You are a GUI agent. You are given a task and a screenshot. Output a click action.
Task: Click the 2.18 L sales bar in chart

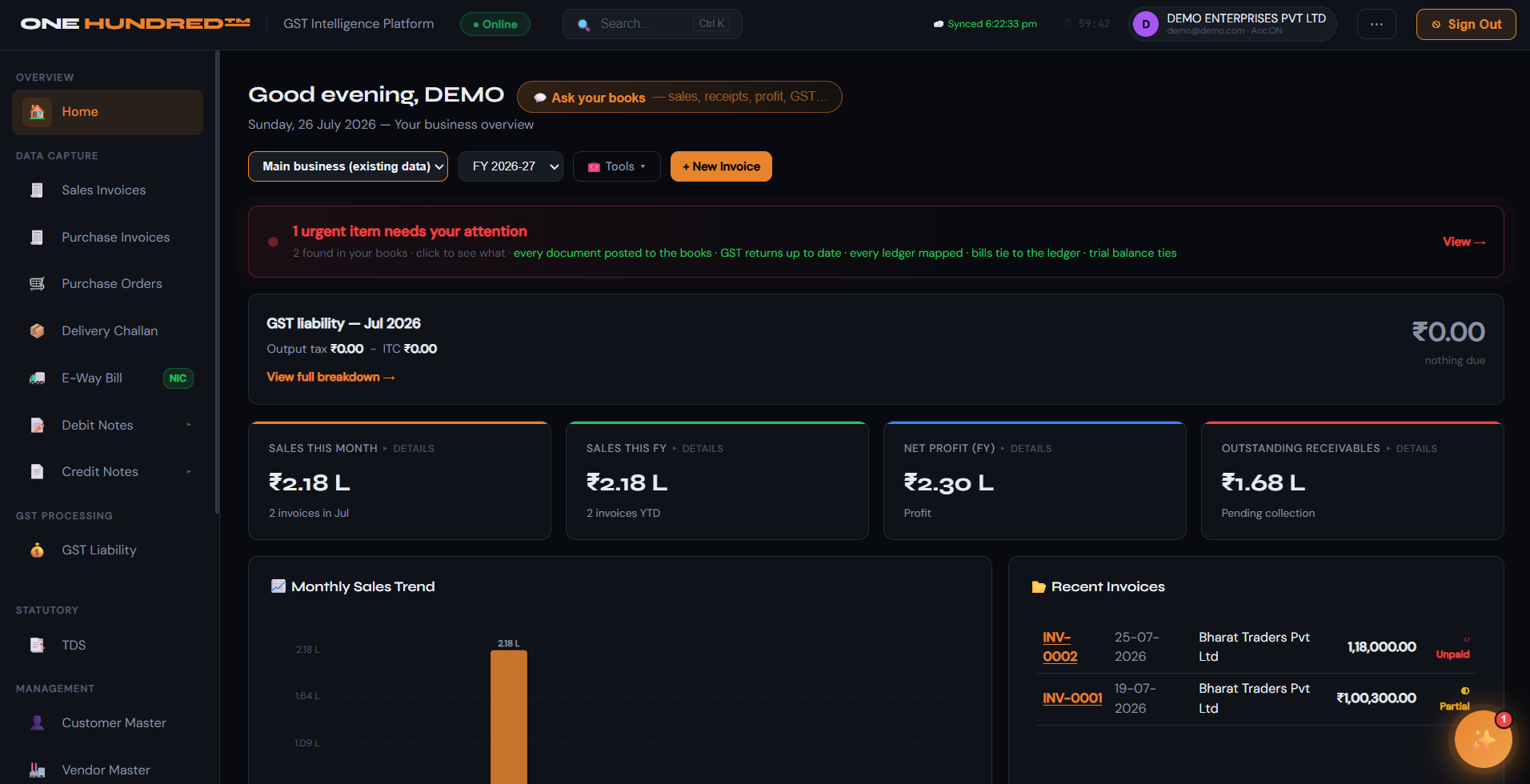tap(509, 717)
